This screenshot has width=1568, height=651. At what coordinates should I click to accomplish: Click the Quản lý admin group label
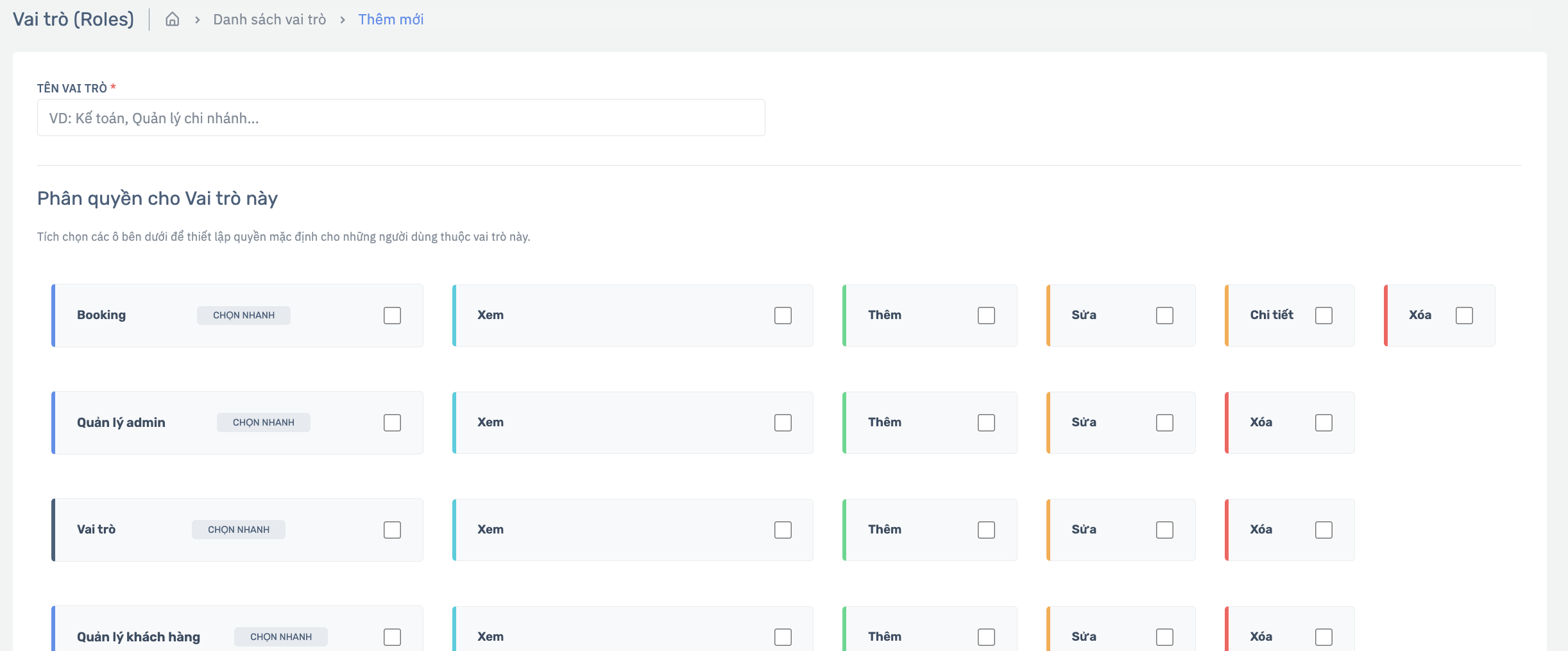coord(121,422)
